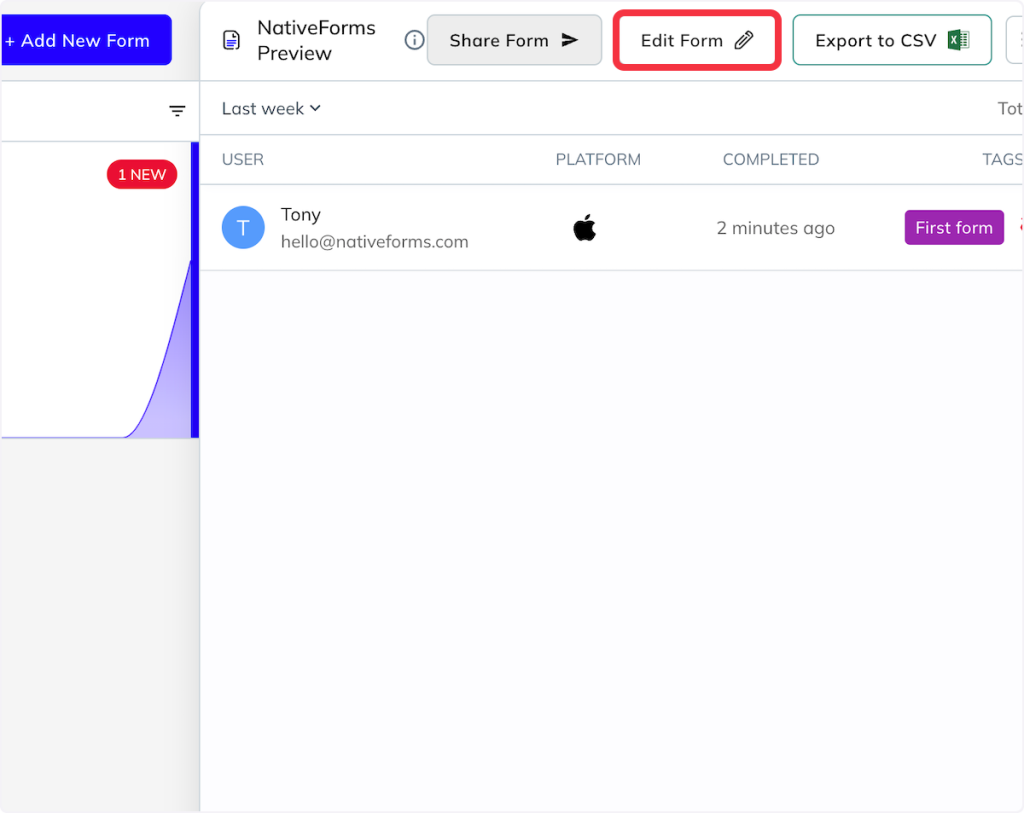Click Tony's blue avatar circle
Screen dimensions: 1024x813
coord(243,228)
